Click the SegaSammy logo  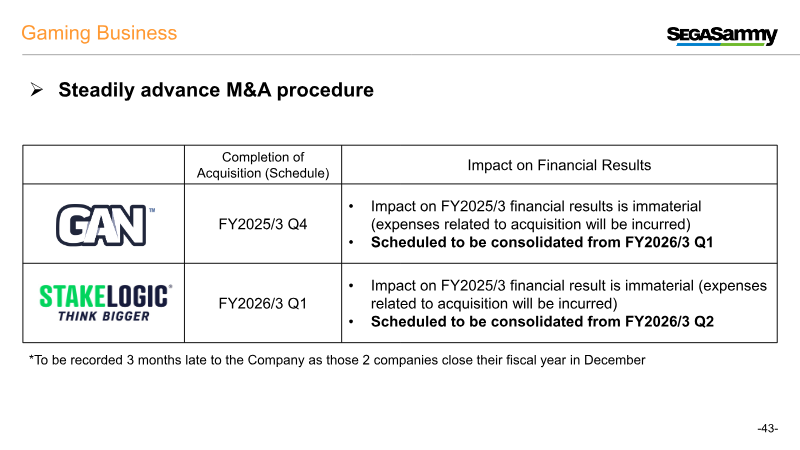722,35
